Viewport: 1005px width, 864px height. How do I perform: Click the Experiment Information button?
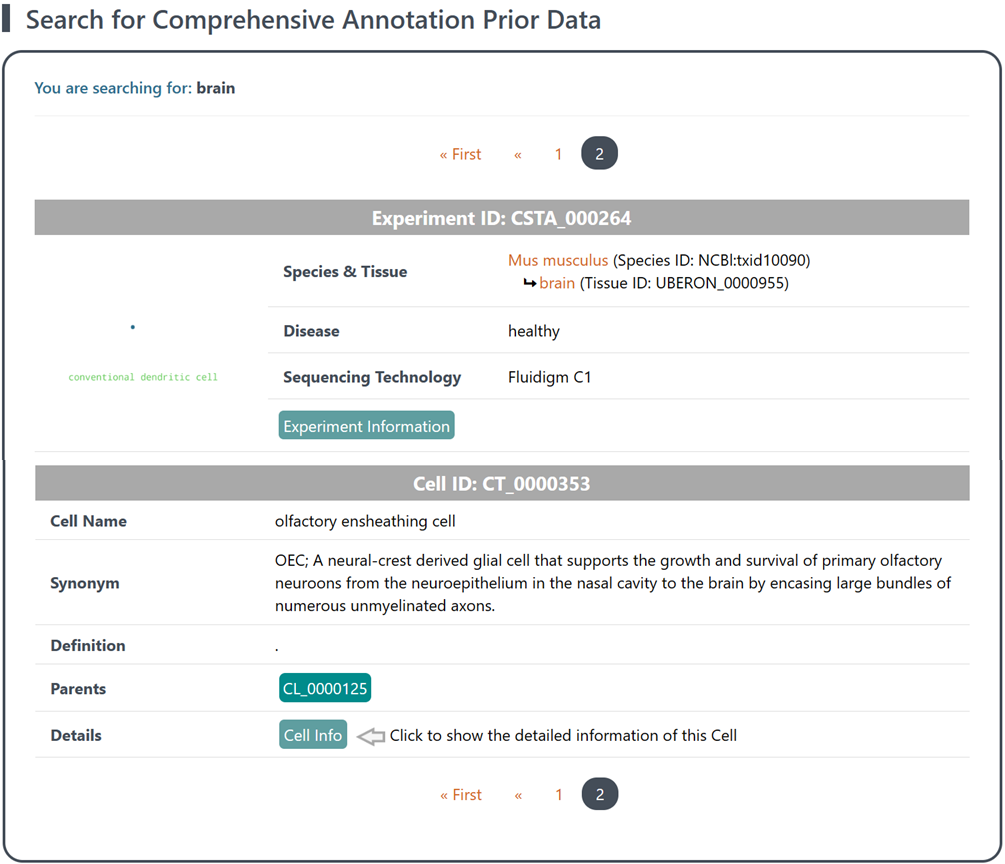coord(366,426)
